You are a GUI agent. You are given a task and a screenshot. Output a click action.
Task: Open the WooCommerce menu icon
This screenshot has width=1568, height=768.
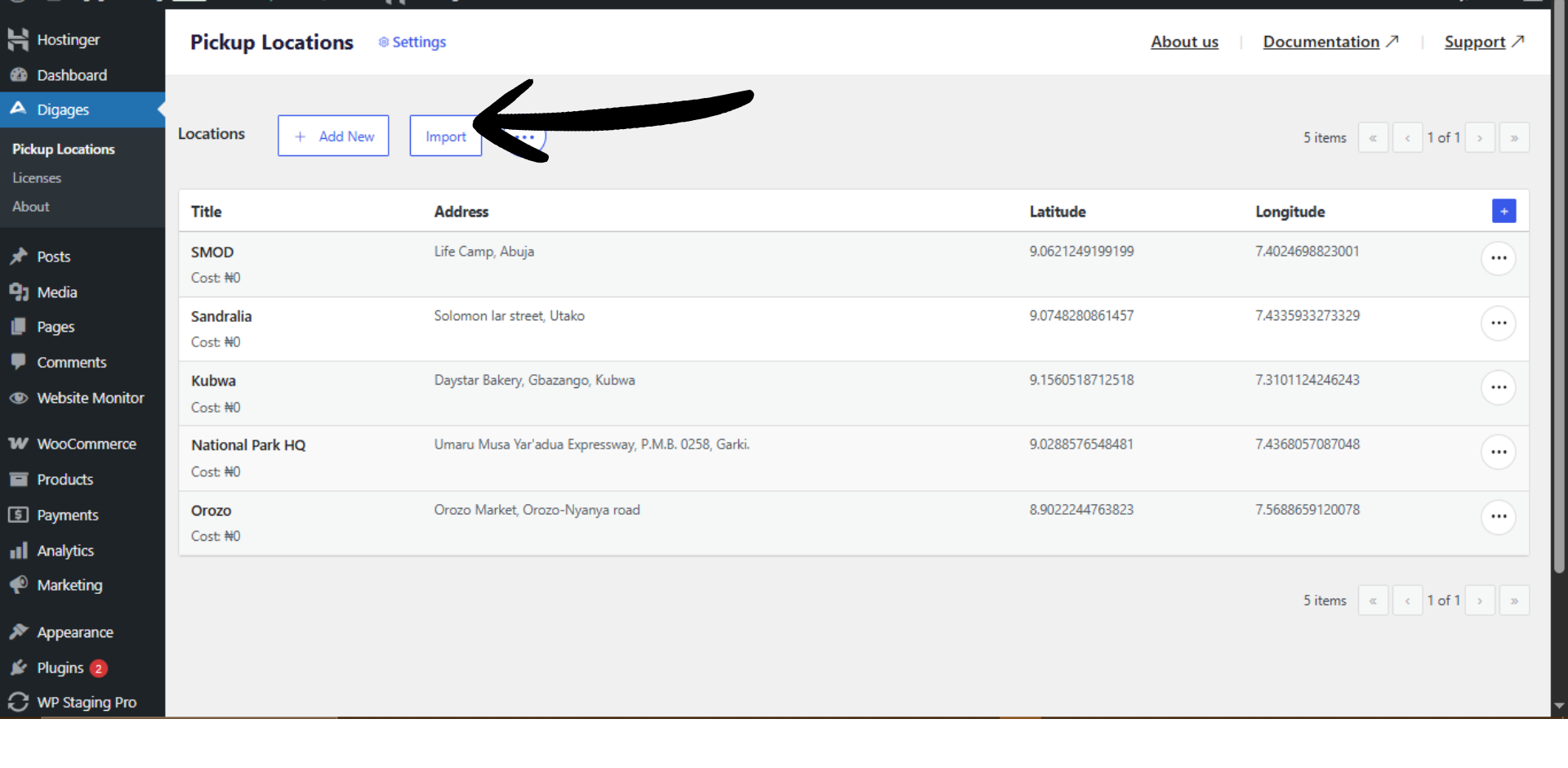pos(18,444)
